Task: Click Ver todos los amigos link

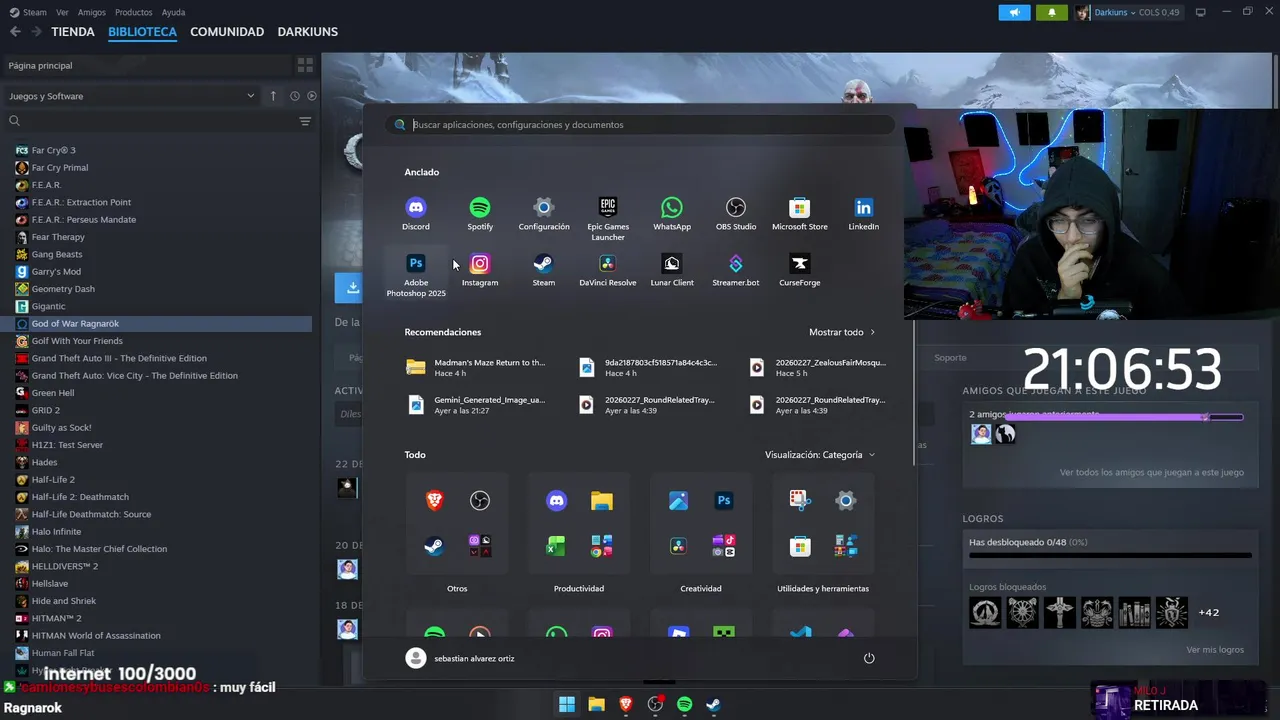Action: pyautogui.click(x=1152, y=472)
